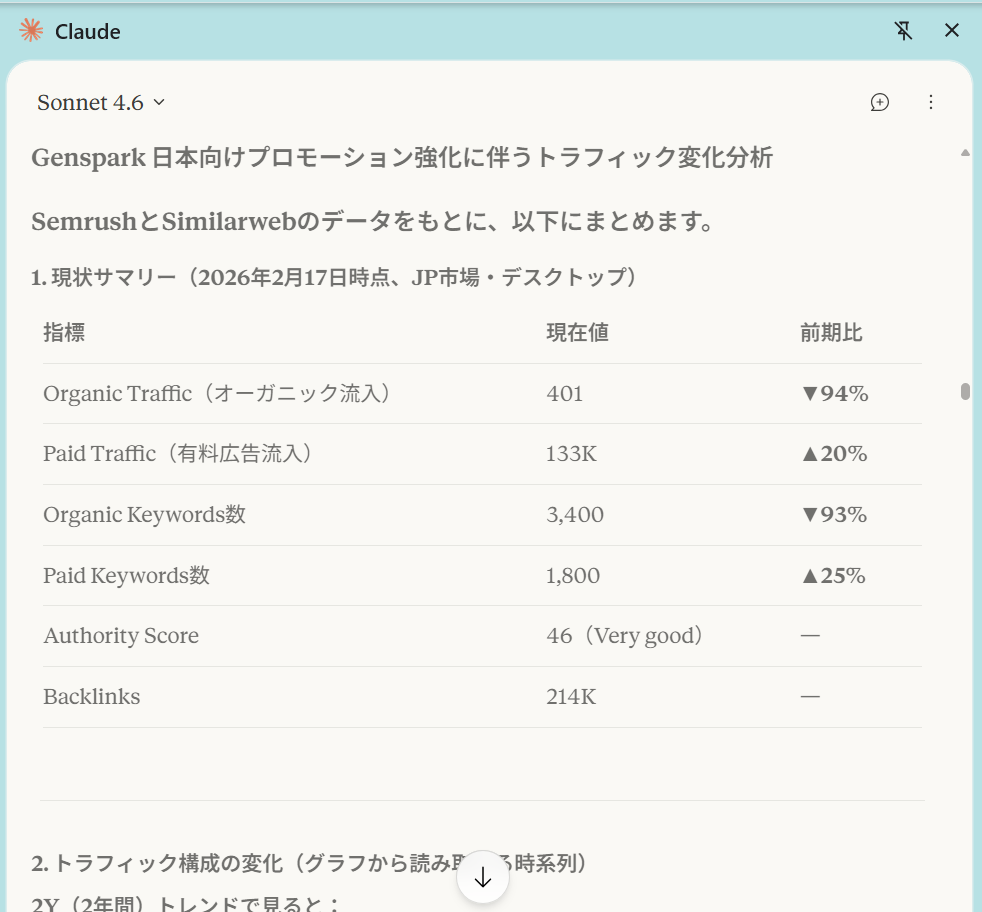
Task: Unpin the Claude side panel
Action: [903, 31]
